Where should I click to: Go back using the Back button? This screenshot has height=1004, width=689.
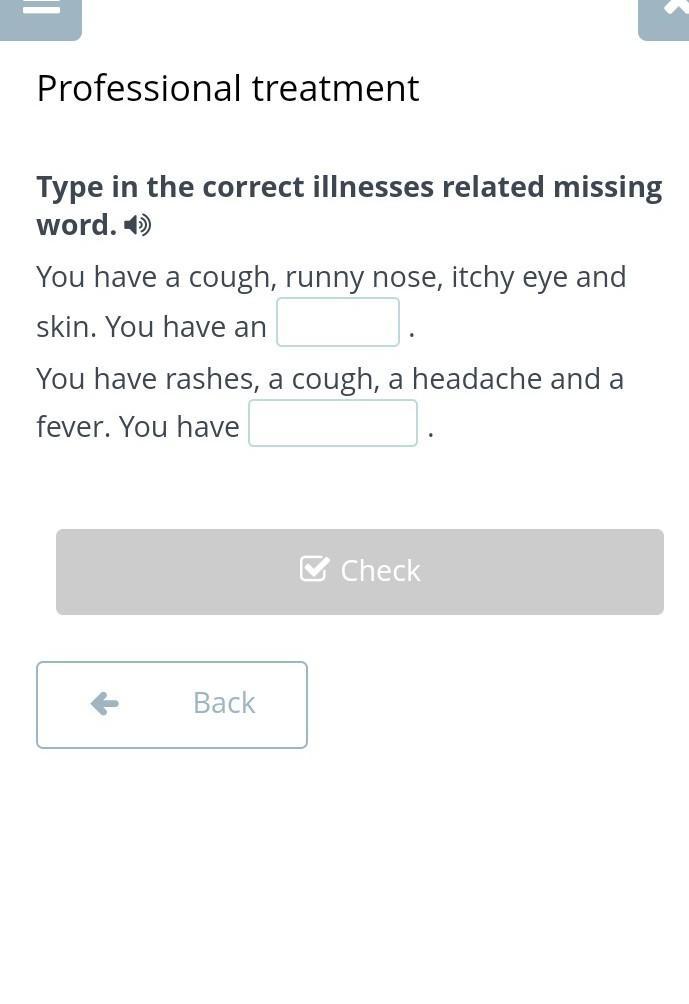point(171,704)
